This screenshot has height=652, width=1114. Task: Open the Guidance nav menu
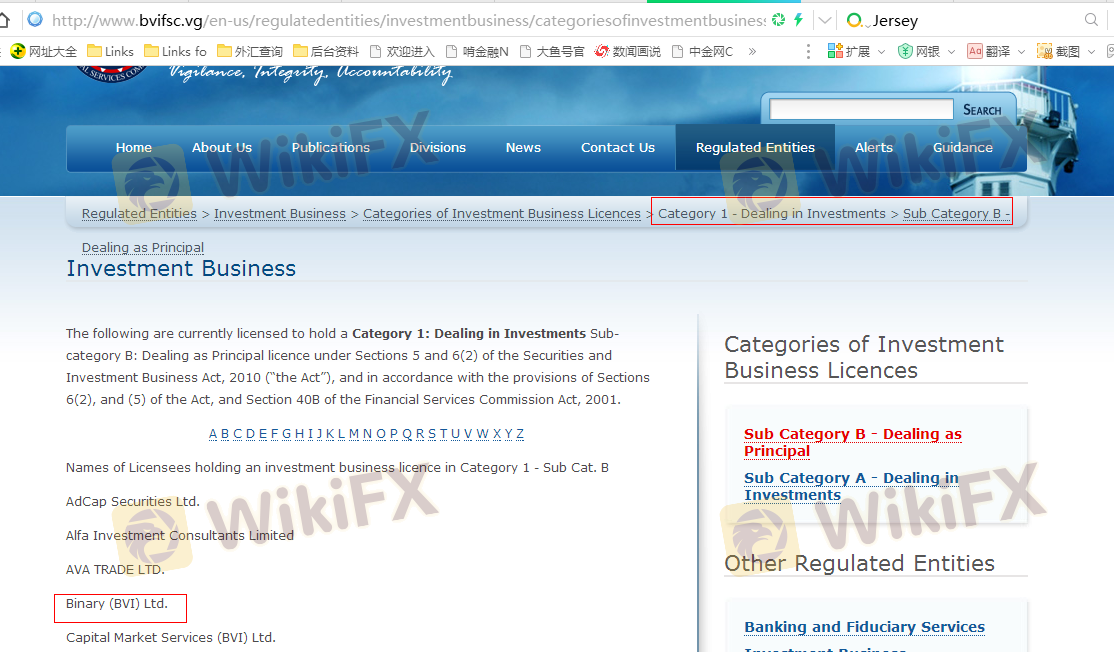tap(963, 148)
